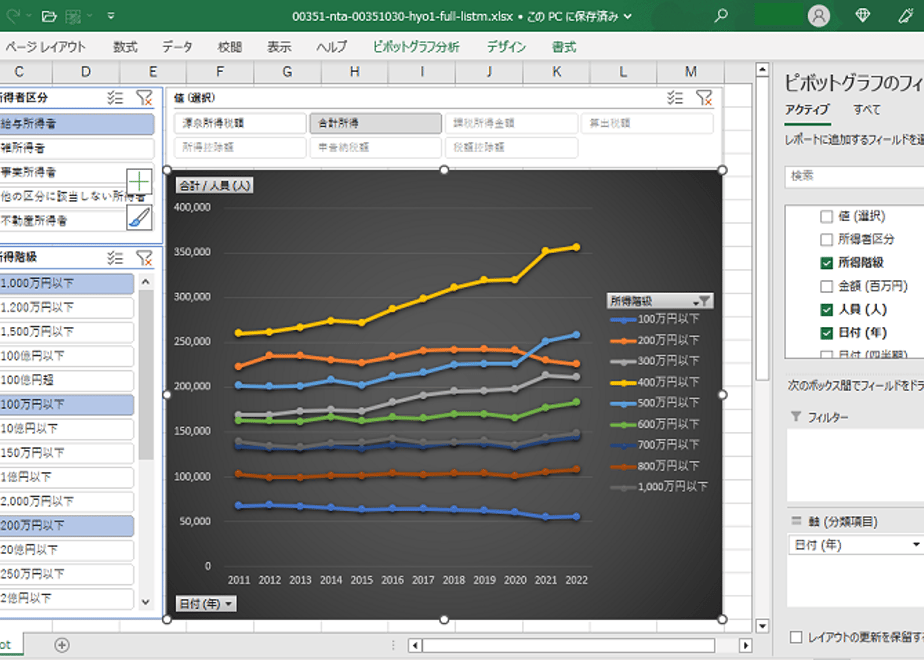Viewport: 924px width, 660px height.
Task: Click the 200万円以下 legend entry
Action: click(655, 340)
